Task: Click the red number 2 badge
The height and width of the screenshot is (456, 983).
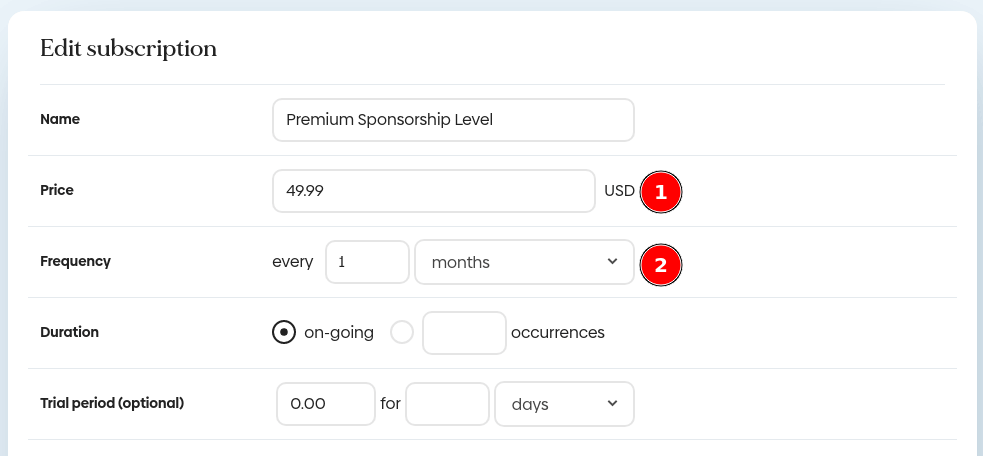Action: point(661,266)
